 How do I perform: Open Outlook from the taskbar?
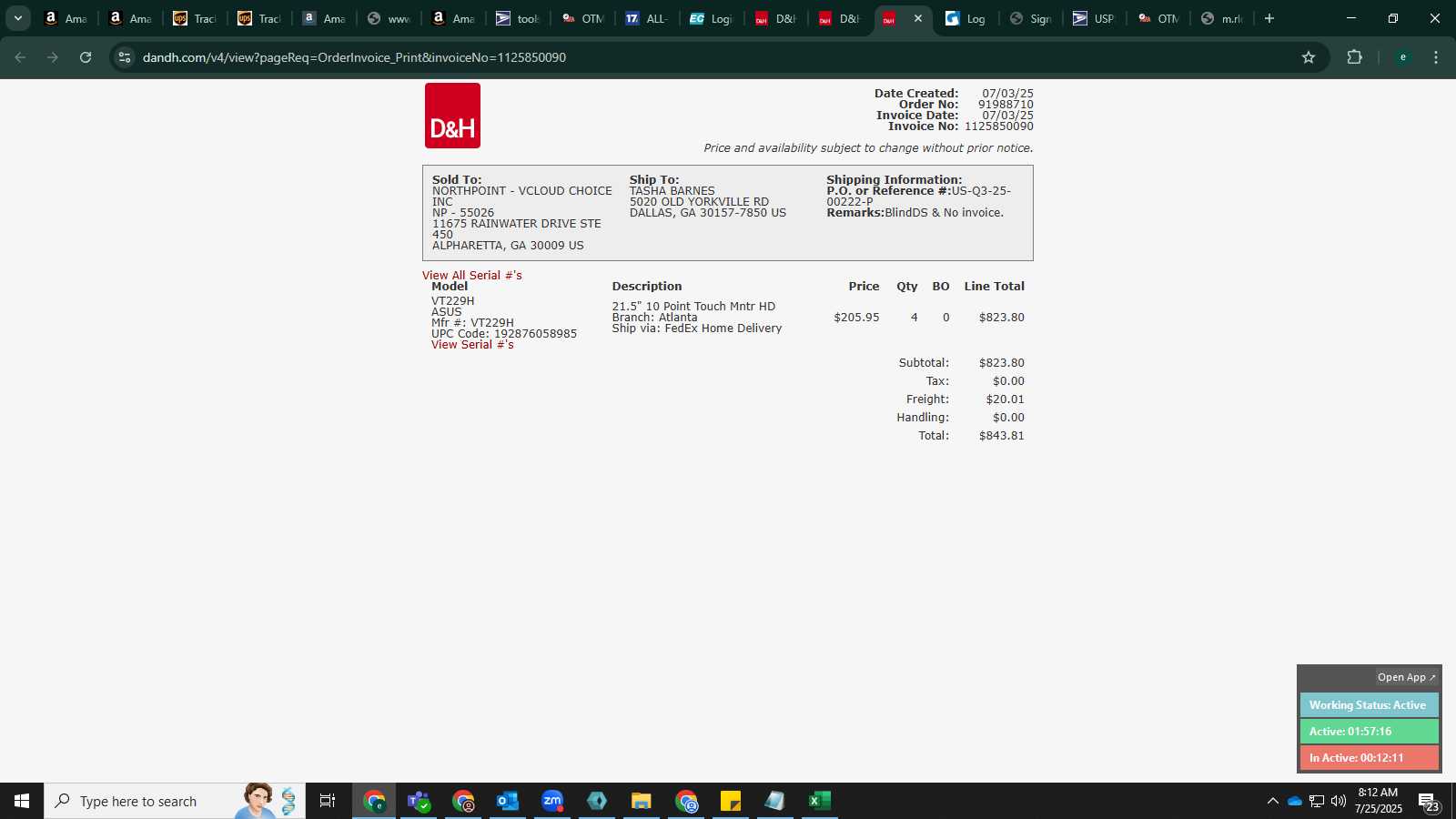508,801
